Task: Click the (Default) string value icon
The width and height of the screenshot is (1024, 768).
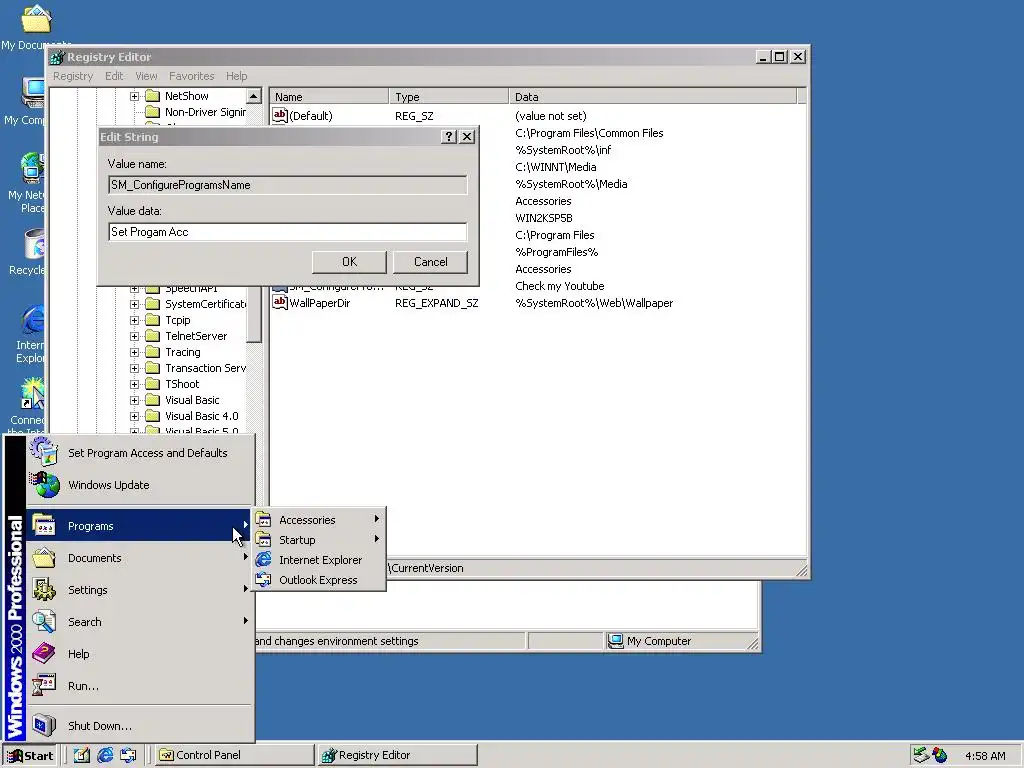Action: [280, 116]
